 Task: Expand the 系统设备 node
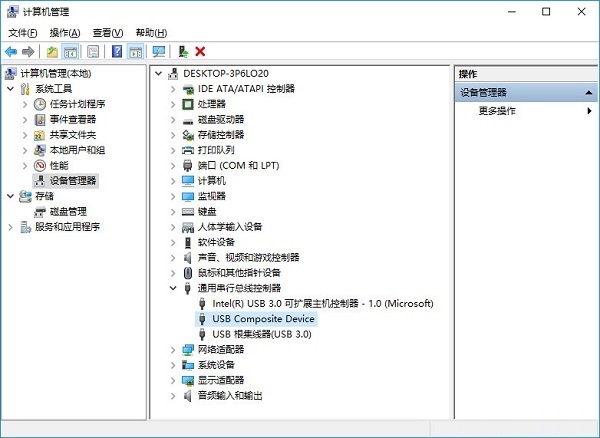point(173,365)
